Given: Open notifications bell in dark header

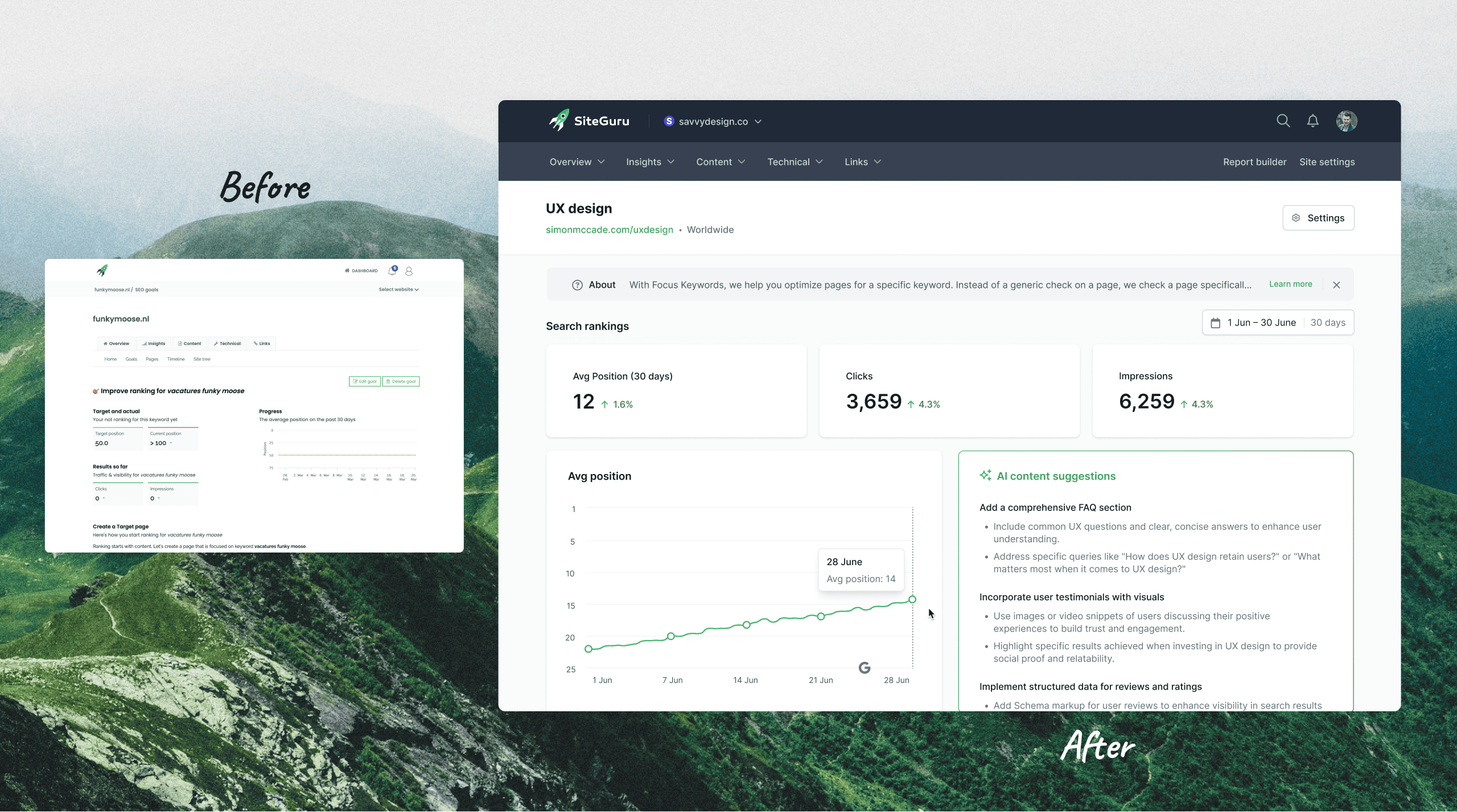Looking at the screenshot, I should tap(1312, 121).
